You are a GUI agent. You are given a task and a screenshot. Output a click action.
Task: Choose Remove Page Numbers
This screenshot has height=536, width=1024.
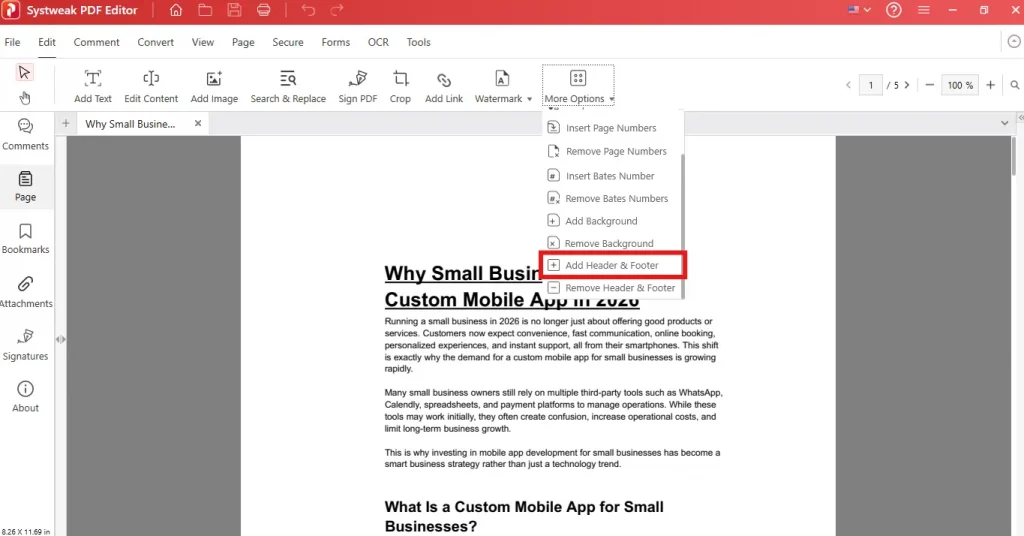[612, 151]
